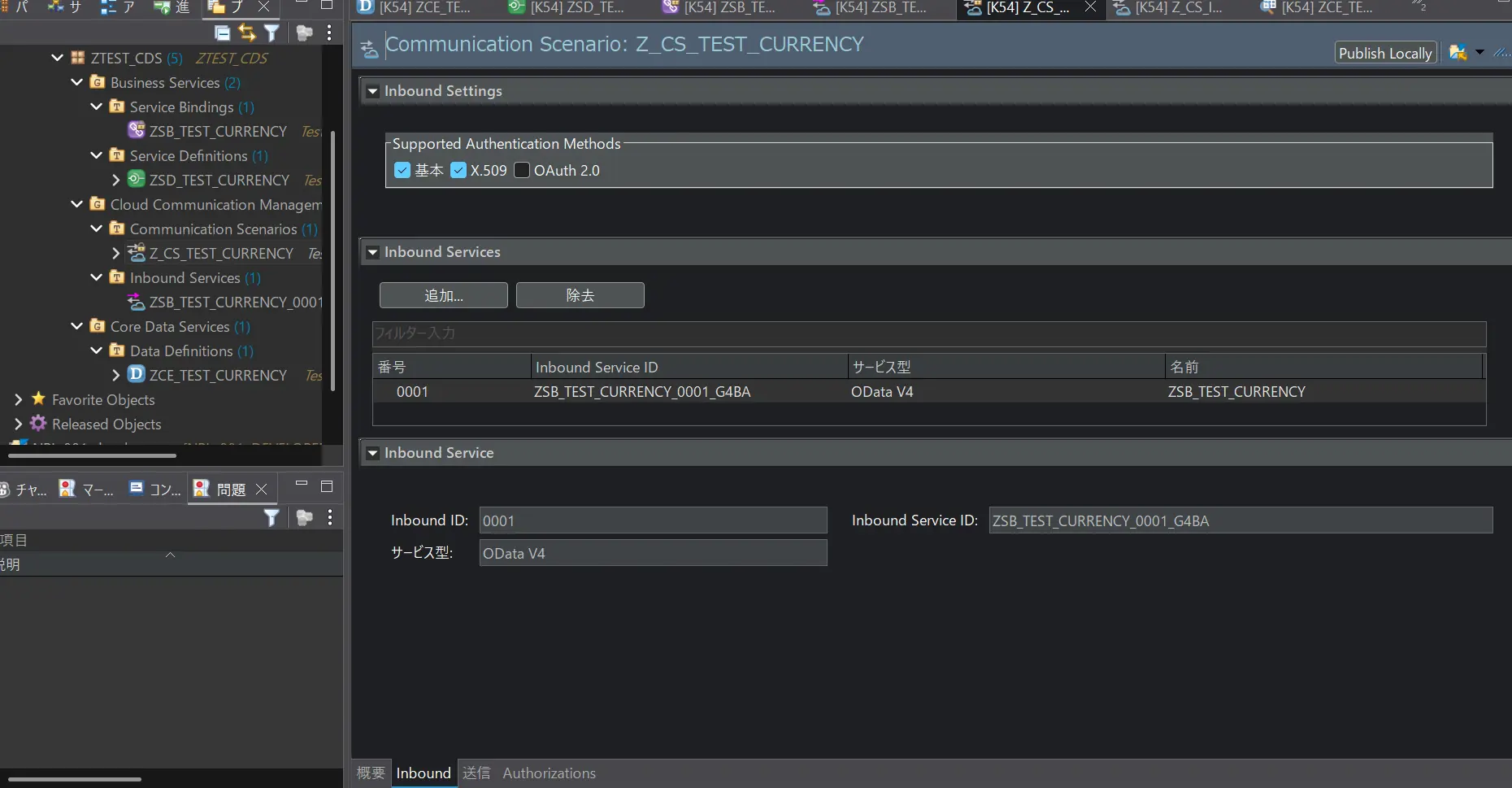This screenshot has height=788, width=1512.
Task: Click the Project Explorer horizontal scrollbar
Action: tap(93, 455)
